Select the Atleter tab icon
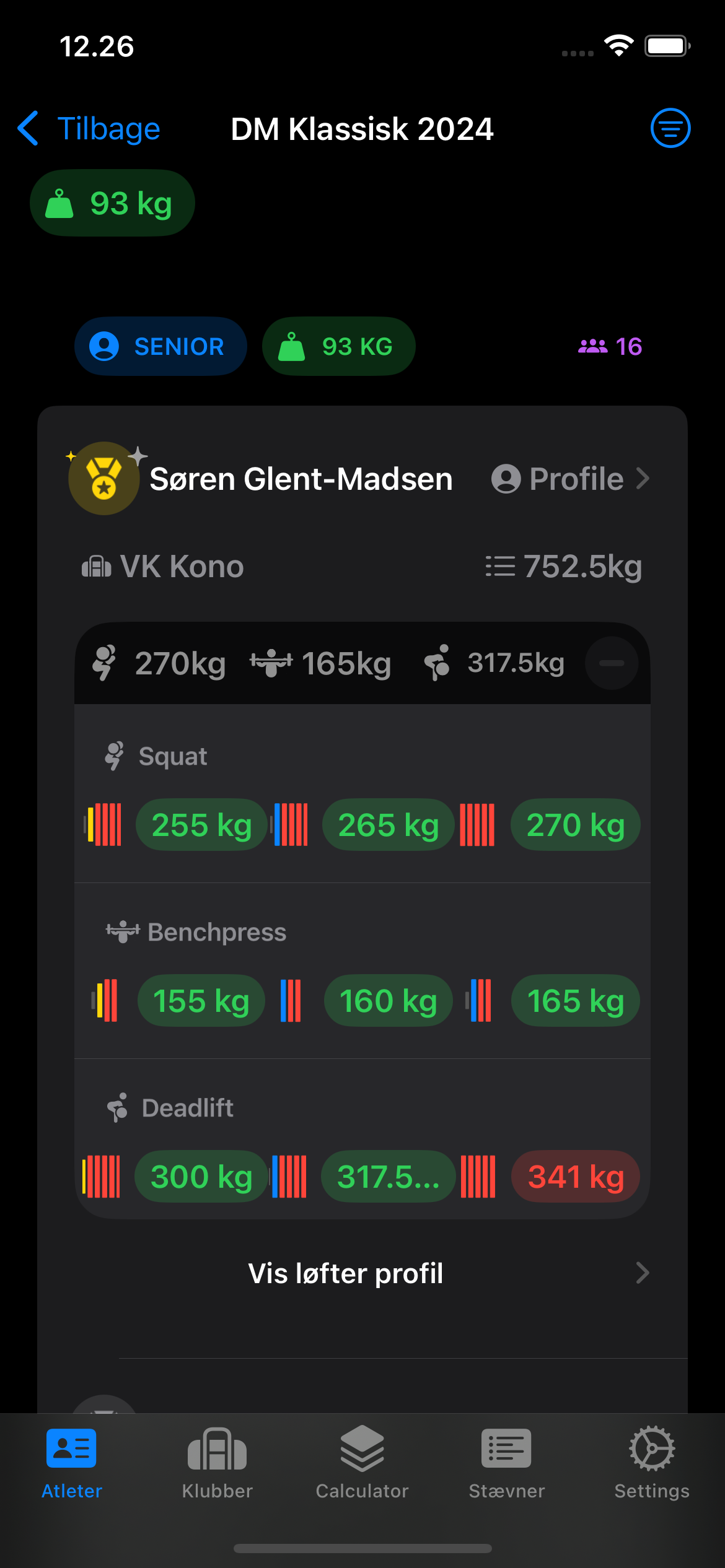The width and height of the screenshot is (725, 1568). coord(71,1449)
